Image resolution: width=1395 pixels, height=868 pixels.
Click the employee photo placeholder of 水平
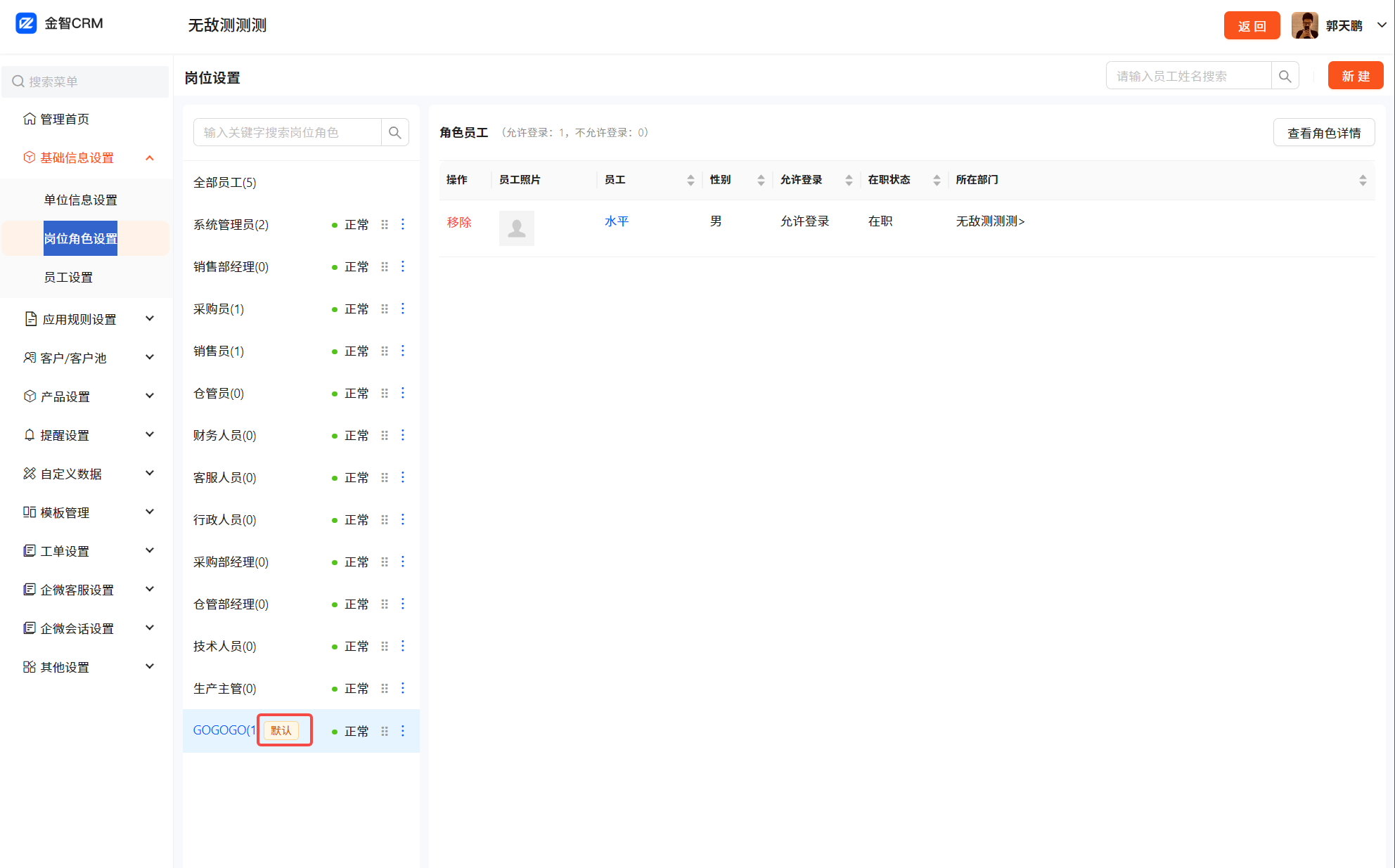click(x=516, y=228)
